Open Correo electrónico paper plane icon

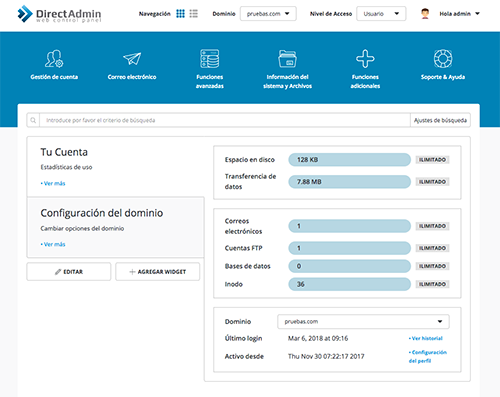tap(132, 59)
